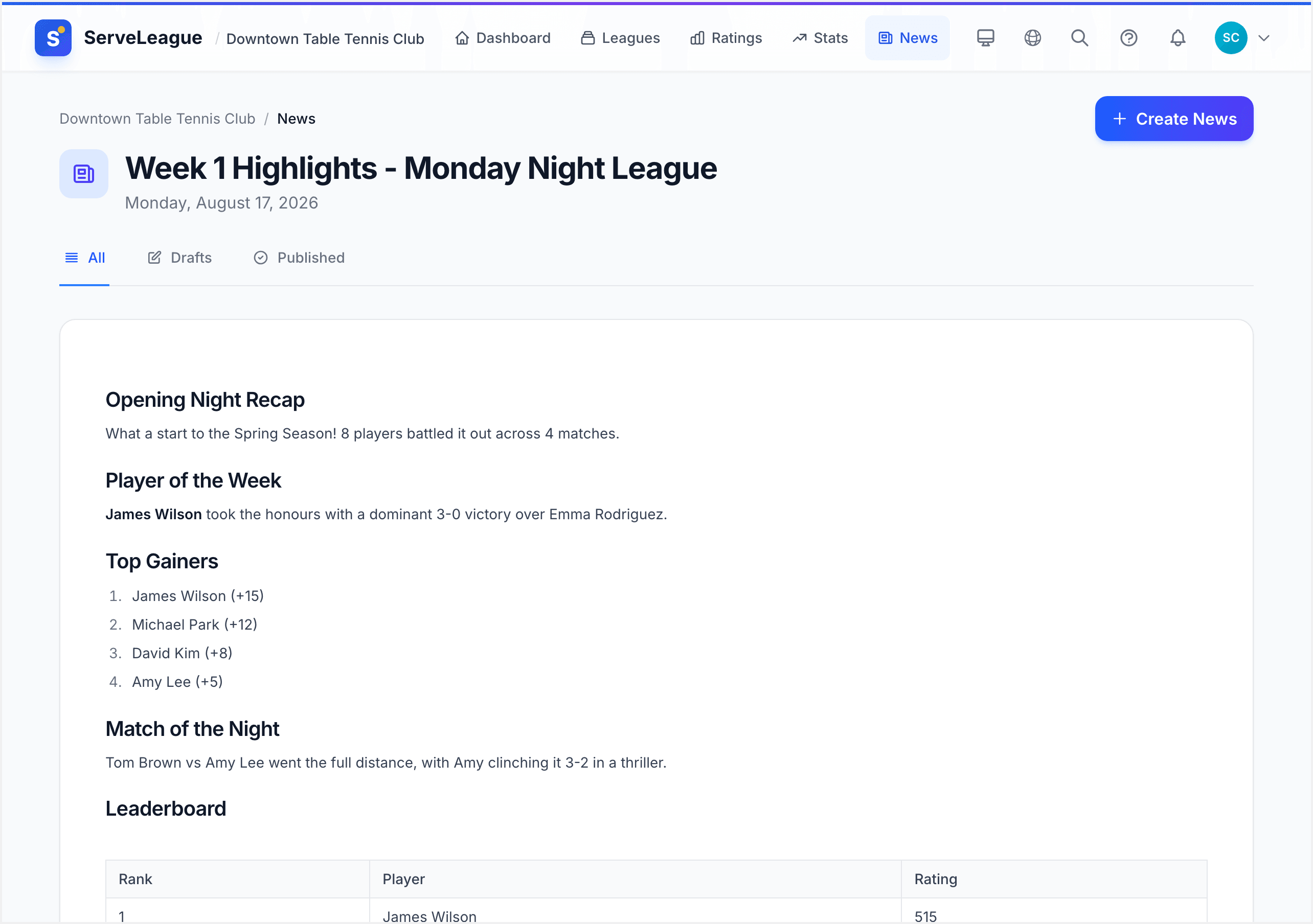Open the notifications bell icon
The image size is (1313, 924).
(1178, 38)
